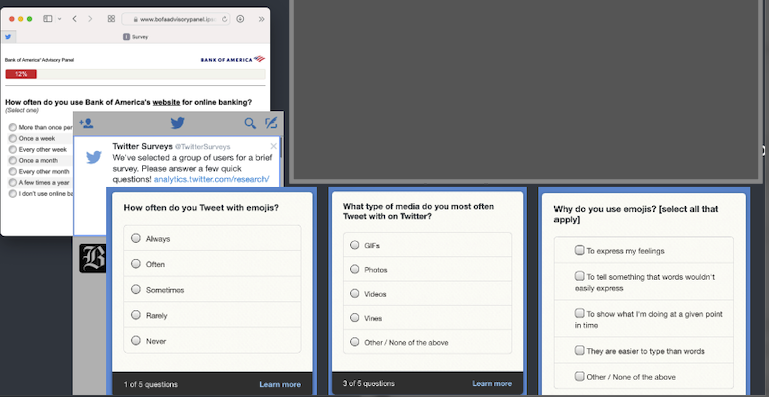The width and height of the screenshot is (769, 397).
Task: Click the Twitter timeline scrollbar beside the prompt
Action: 282,147
